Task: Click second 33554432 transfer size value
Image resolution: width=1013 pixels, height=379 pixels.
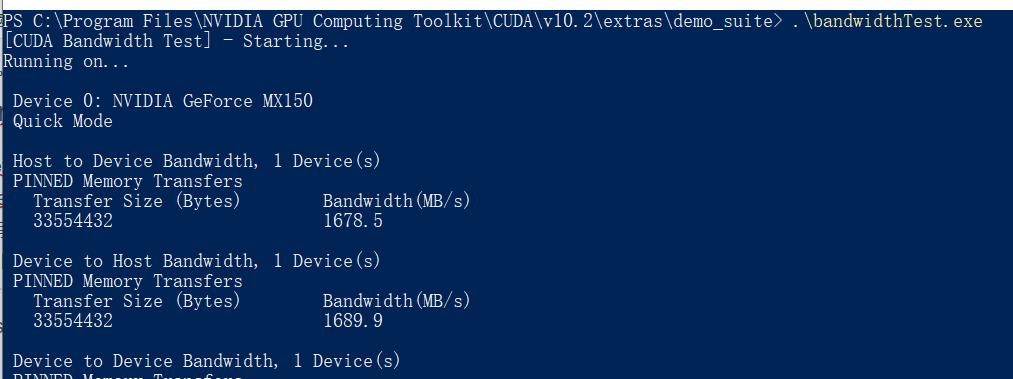Action: [x=73, y=322]
